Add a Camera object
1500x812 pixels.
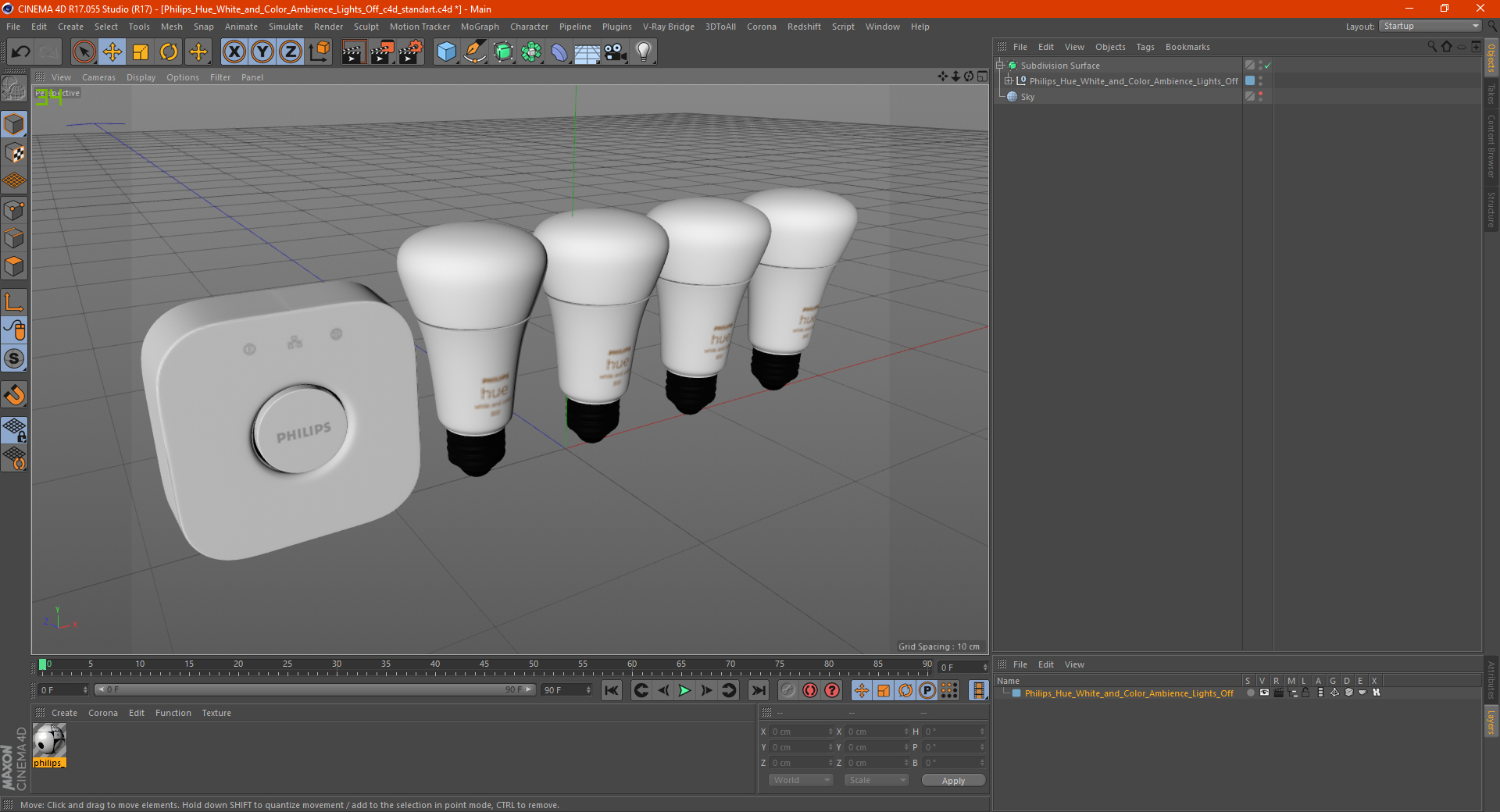pyautogui.click(x=616, y=52)
